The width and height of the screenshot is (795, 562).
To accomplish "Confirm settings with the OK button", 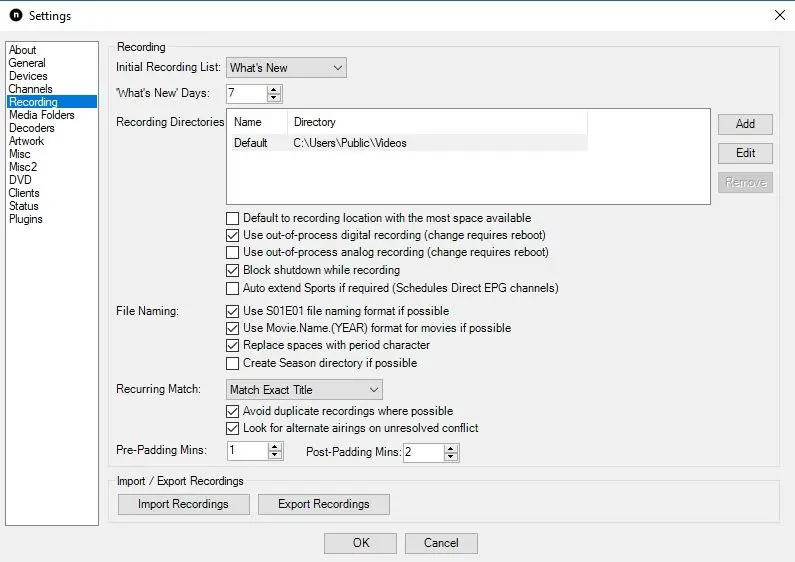I will [x=360, y=543].
